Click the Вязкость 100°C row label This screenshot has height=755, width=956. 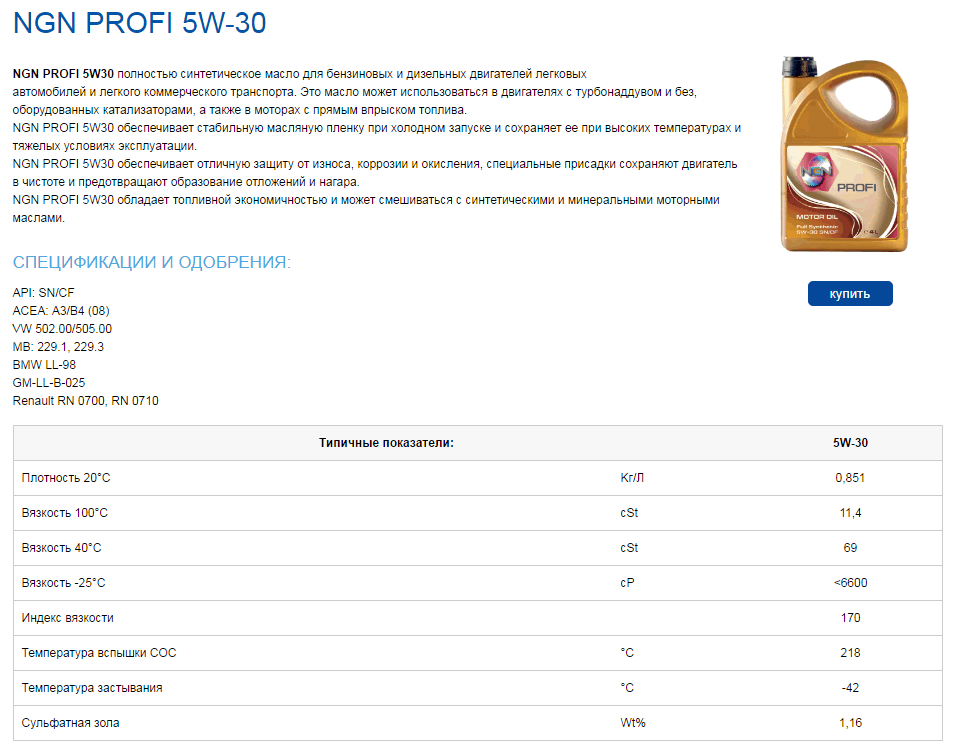65,513
